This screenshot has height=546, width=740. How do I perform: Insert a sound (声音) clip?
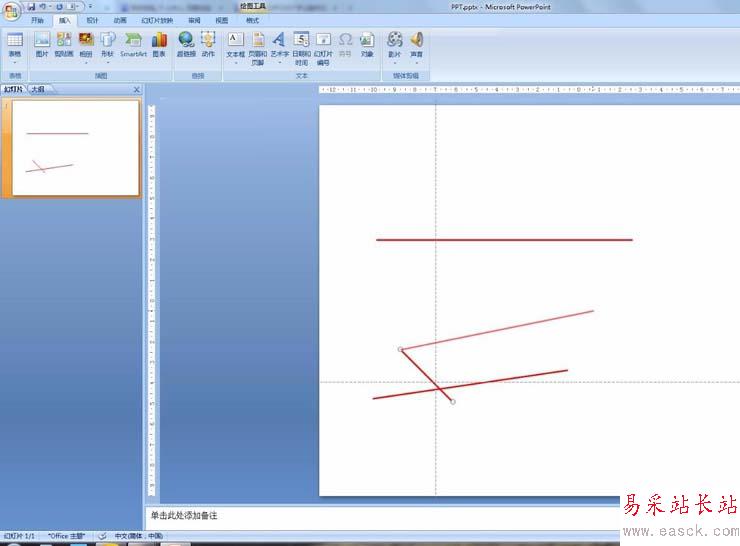pyautogui.click(x=416, y=45)
